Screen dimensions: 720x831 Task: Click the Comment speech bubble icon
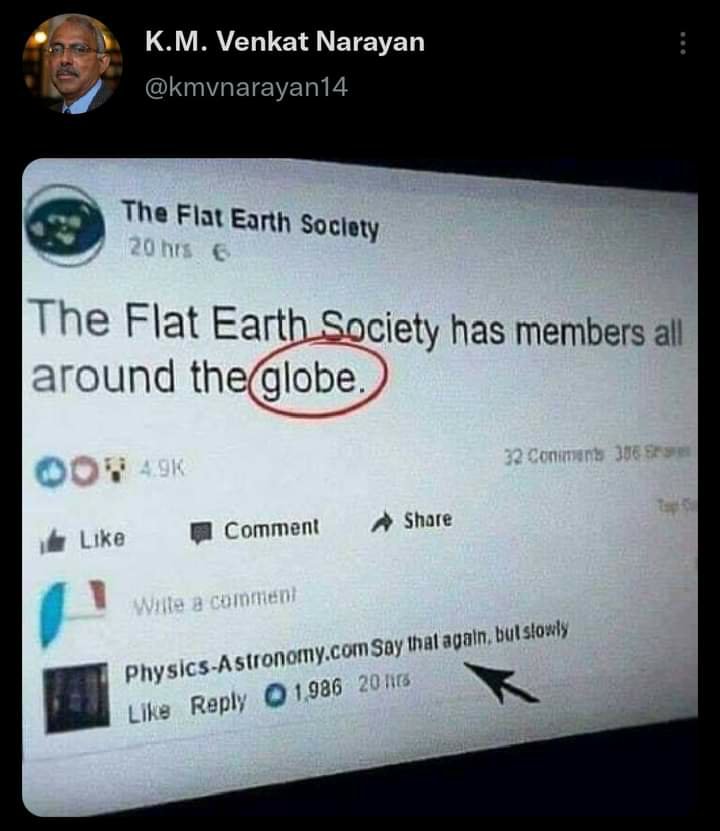(x=201, y=533)
